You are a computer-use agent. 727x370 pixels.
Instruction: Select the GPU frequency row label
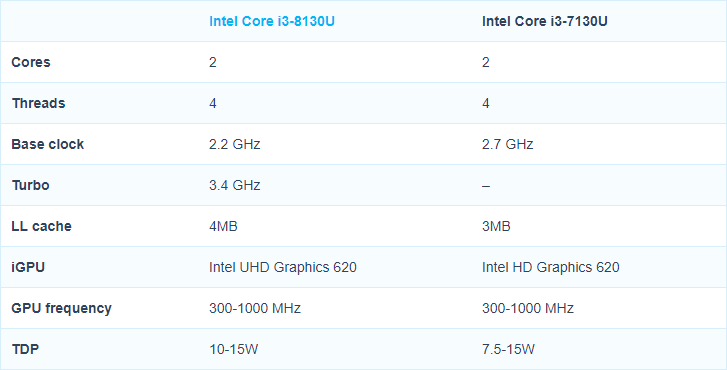click(62, 308)
